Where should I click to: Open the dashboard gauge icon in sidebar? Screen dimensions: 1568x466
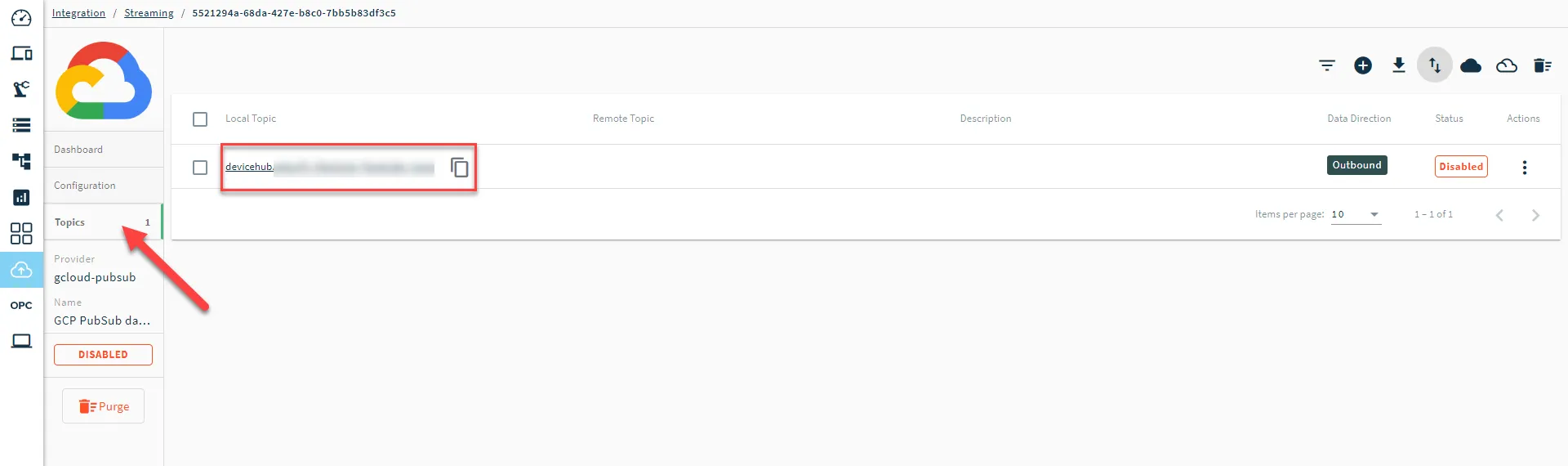(21, 18)
